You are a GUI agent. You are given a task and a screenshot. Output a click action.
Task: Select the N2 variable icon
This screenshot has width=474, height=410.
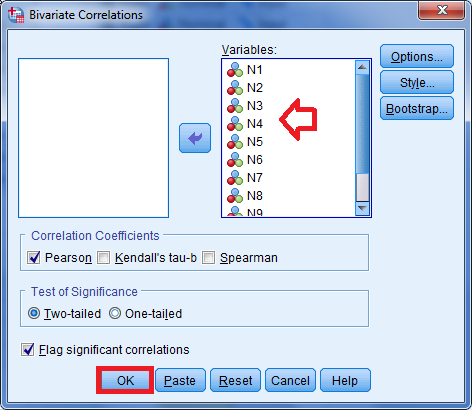(x=235, y=88)
